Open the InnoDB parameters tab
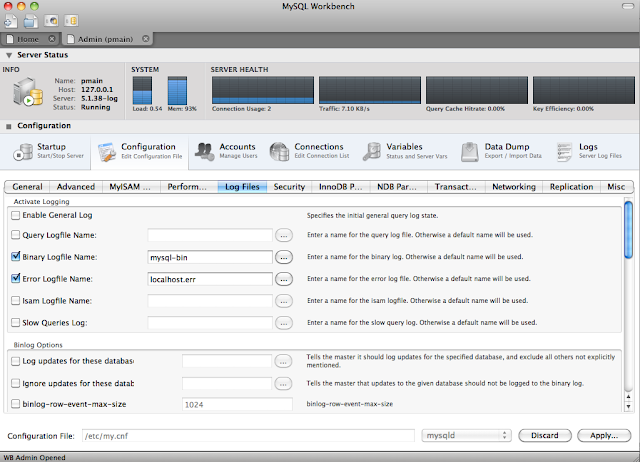Image resolution: width=640 pixels, height=462 pixels. tap(341, 187)
